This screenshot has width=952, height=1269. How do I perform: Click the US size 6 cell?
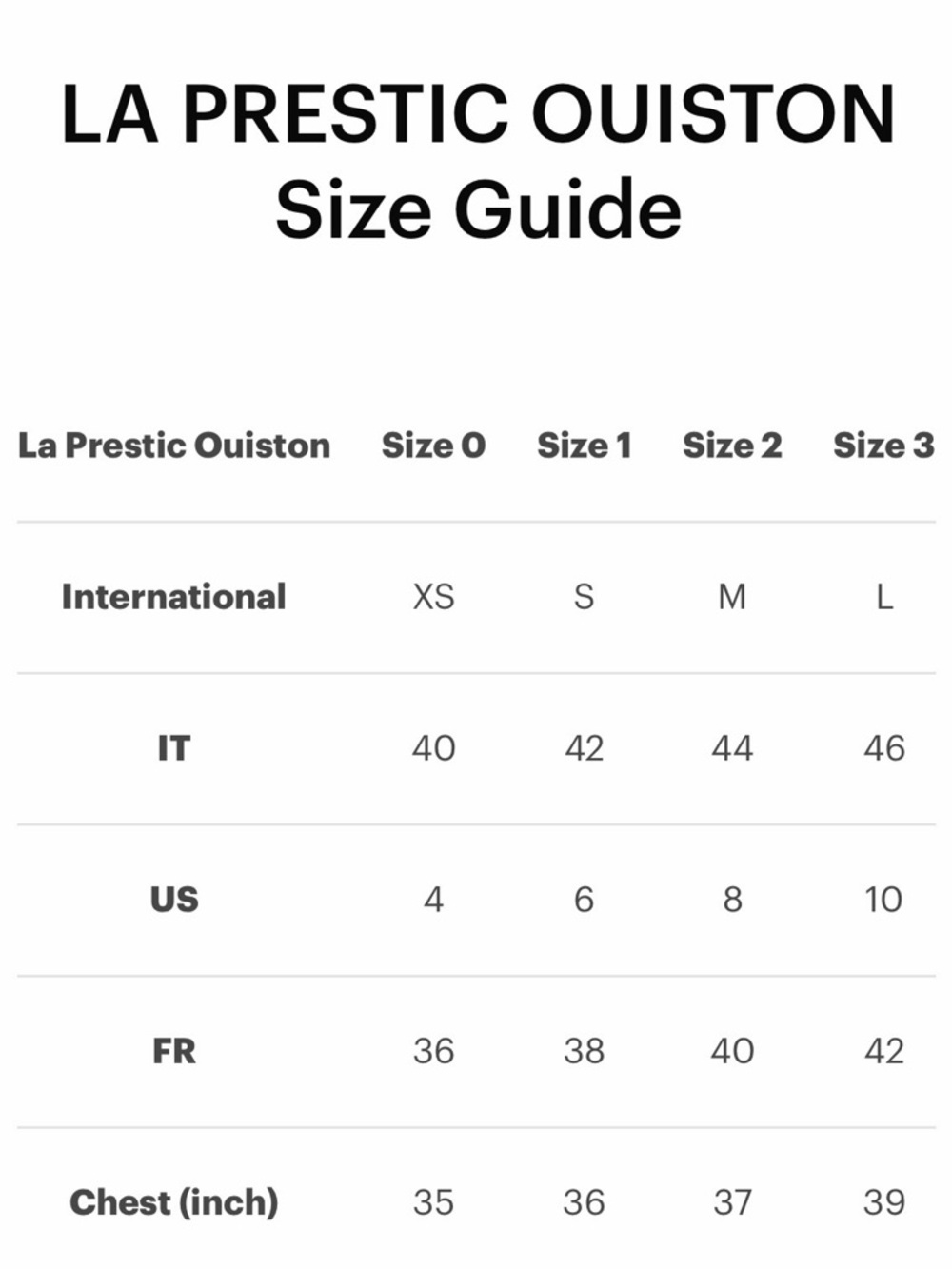coord(585,900)
